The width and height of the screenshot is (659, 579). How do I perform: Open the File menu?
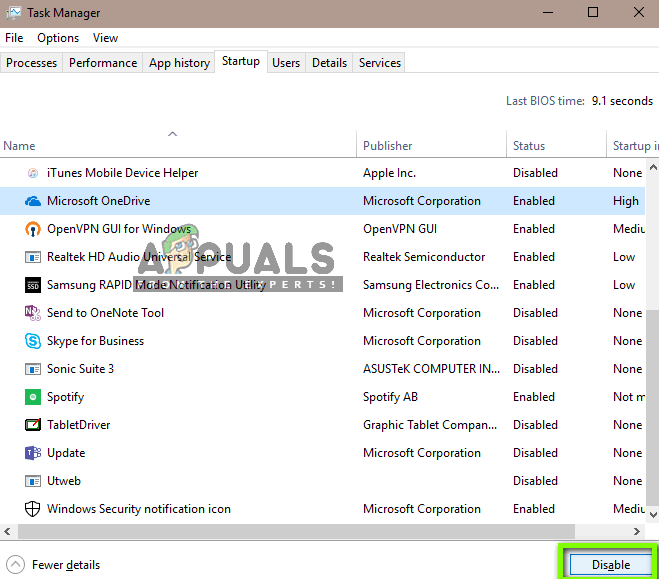pyautogui.click(x=14, y=38)
